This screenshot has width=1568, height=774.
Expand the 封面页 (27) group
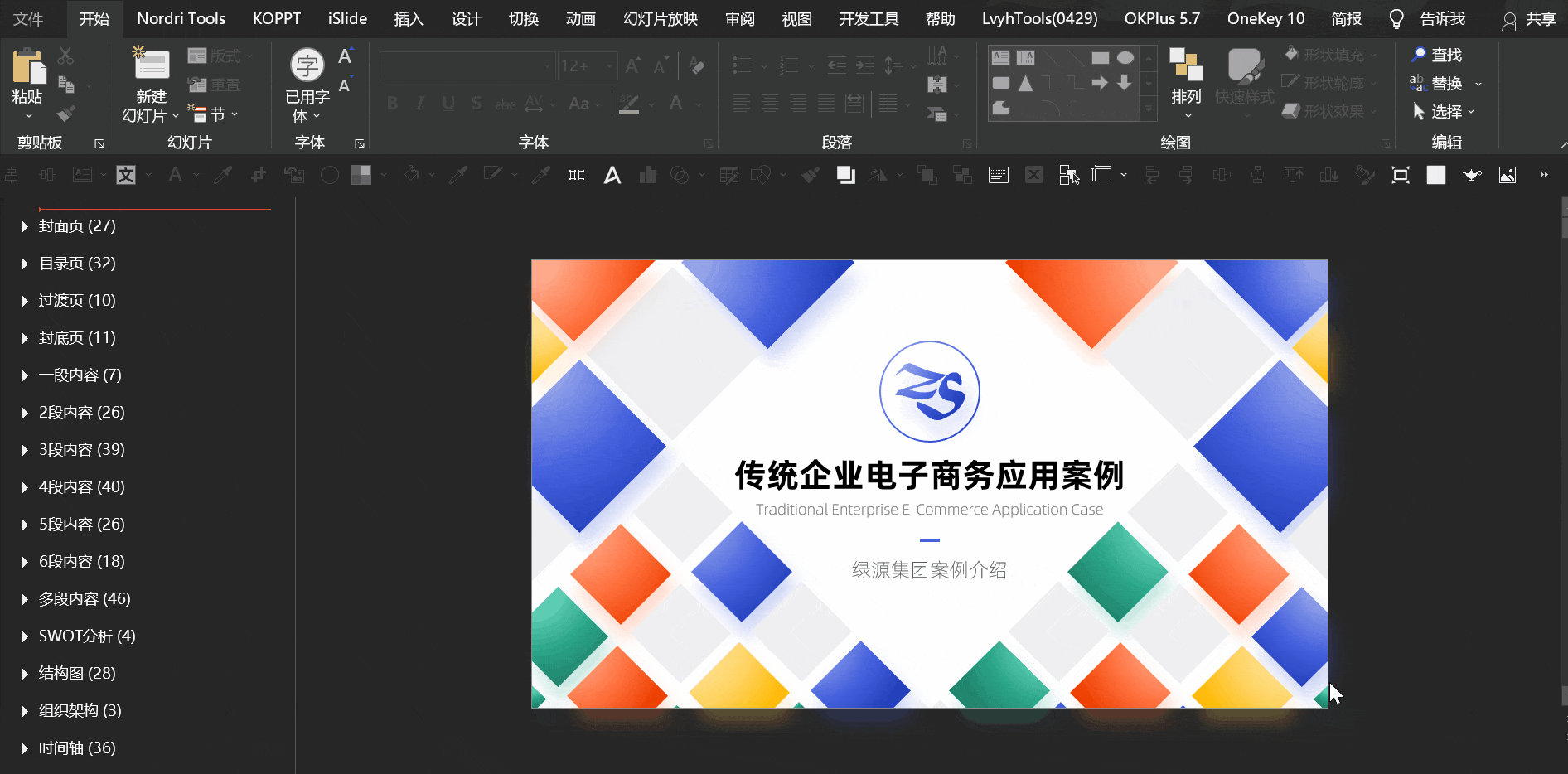click(25, 226)
